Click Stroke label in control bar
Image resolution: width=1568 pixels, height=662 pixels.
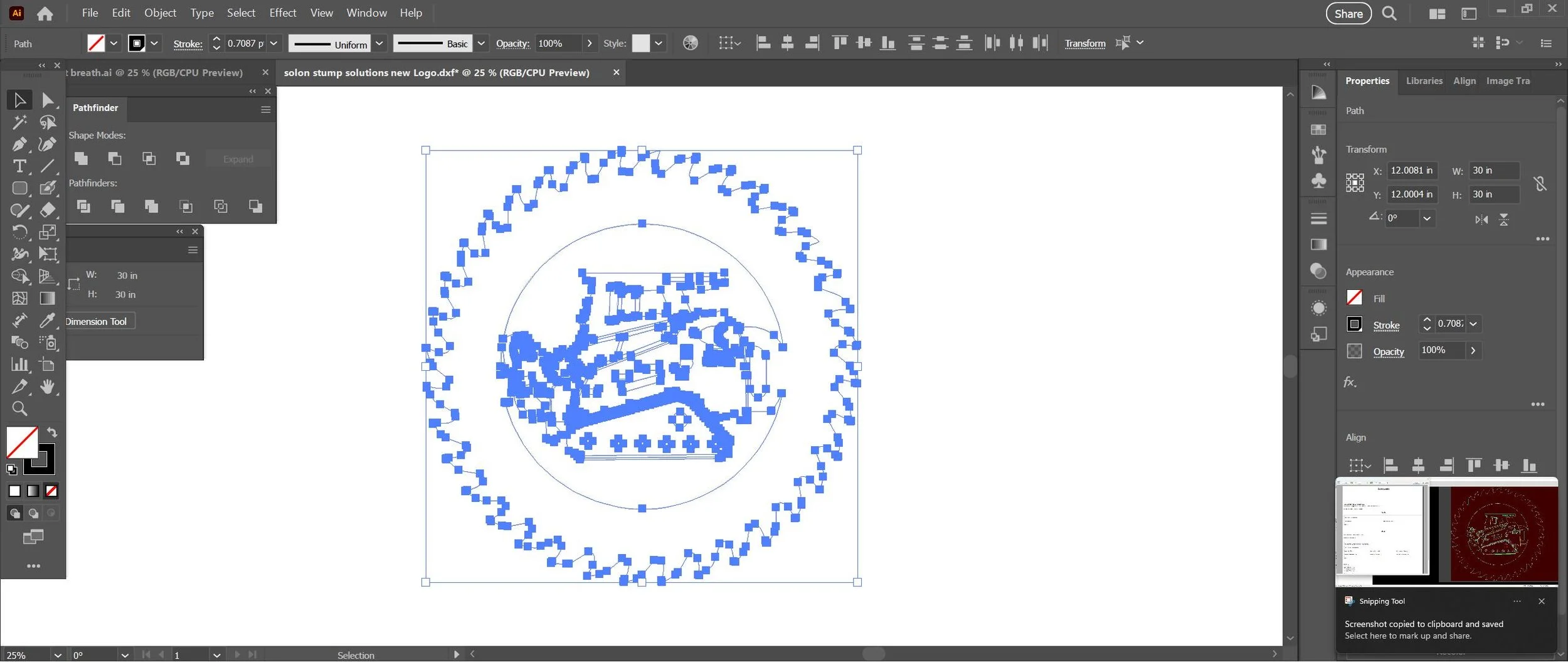click(x=188, y=43)
